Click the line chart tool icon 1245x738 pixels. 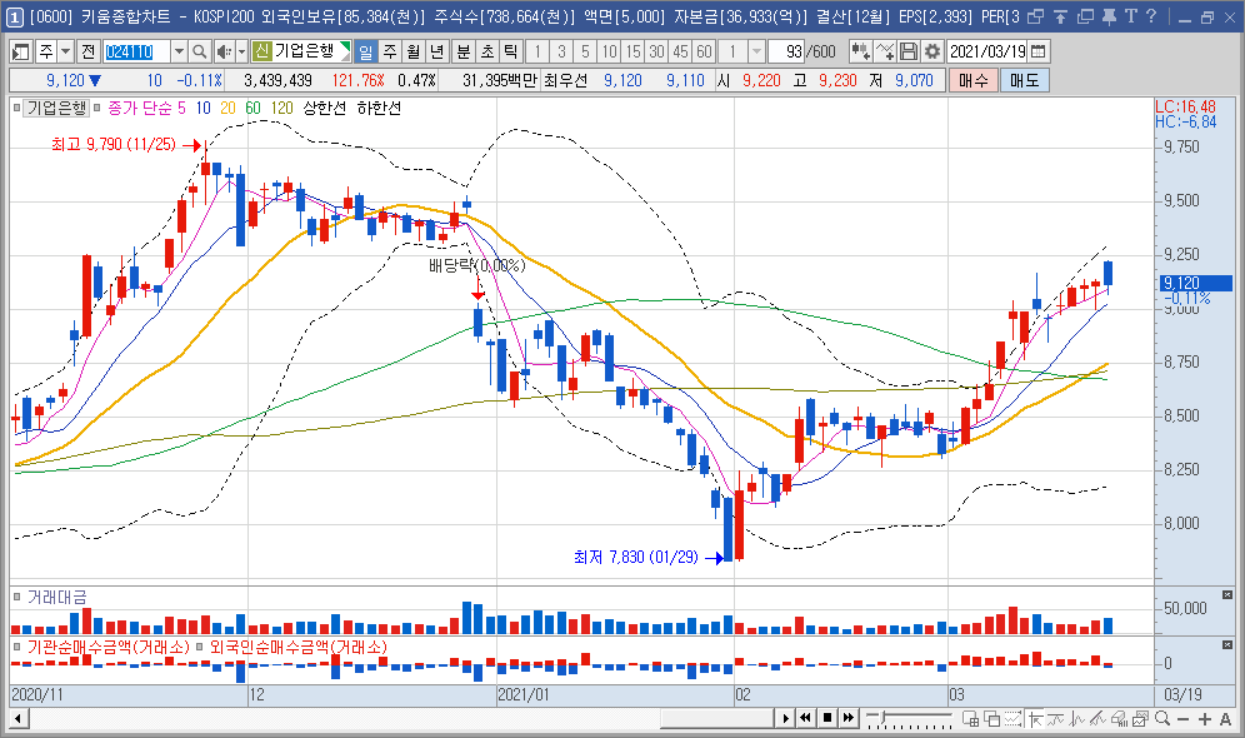click(x=885, y=51)
